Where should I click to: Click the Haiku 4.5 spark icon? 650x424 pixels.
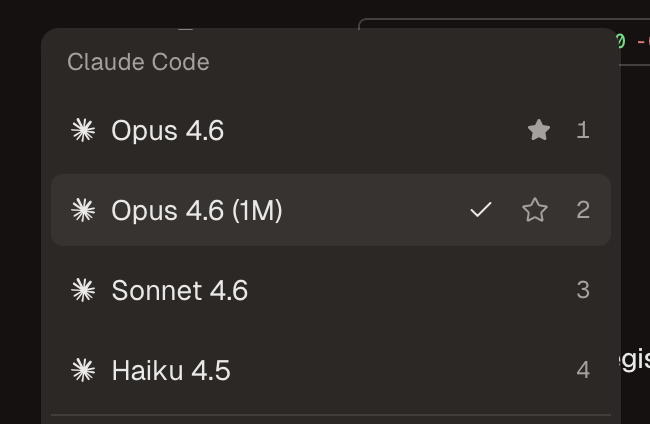pos(83,370)
